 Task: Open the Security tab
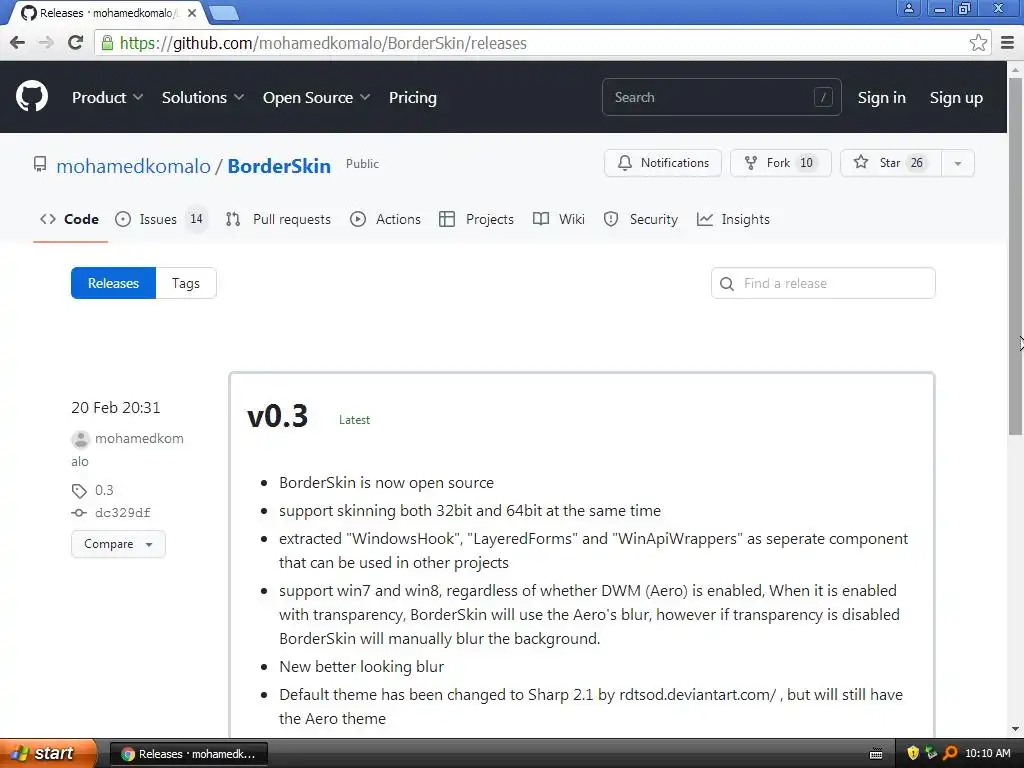coord(641,219)
